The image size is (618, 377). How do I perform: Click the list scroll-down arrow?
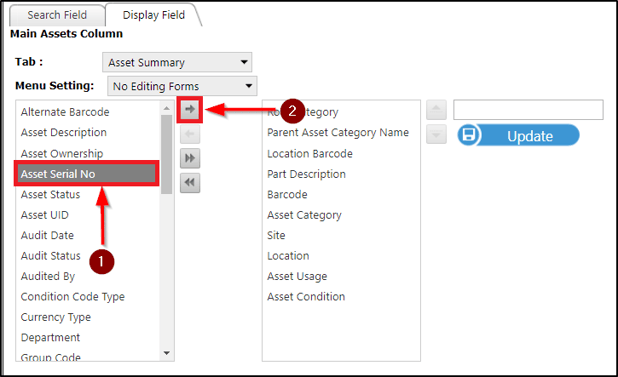[x=167, y=353]
